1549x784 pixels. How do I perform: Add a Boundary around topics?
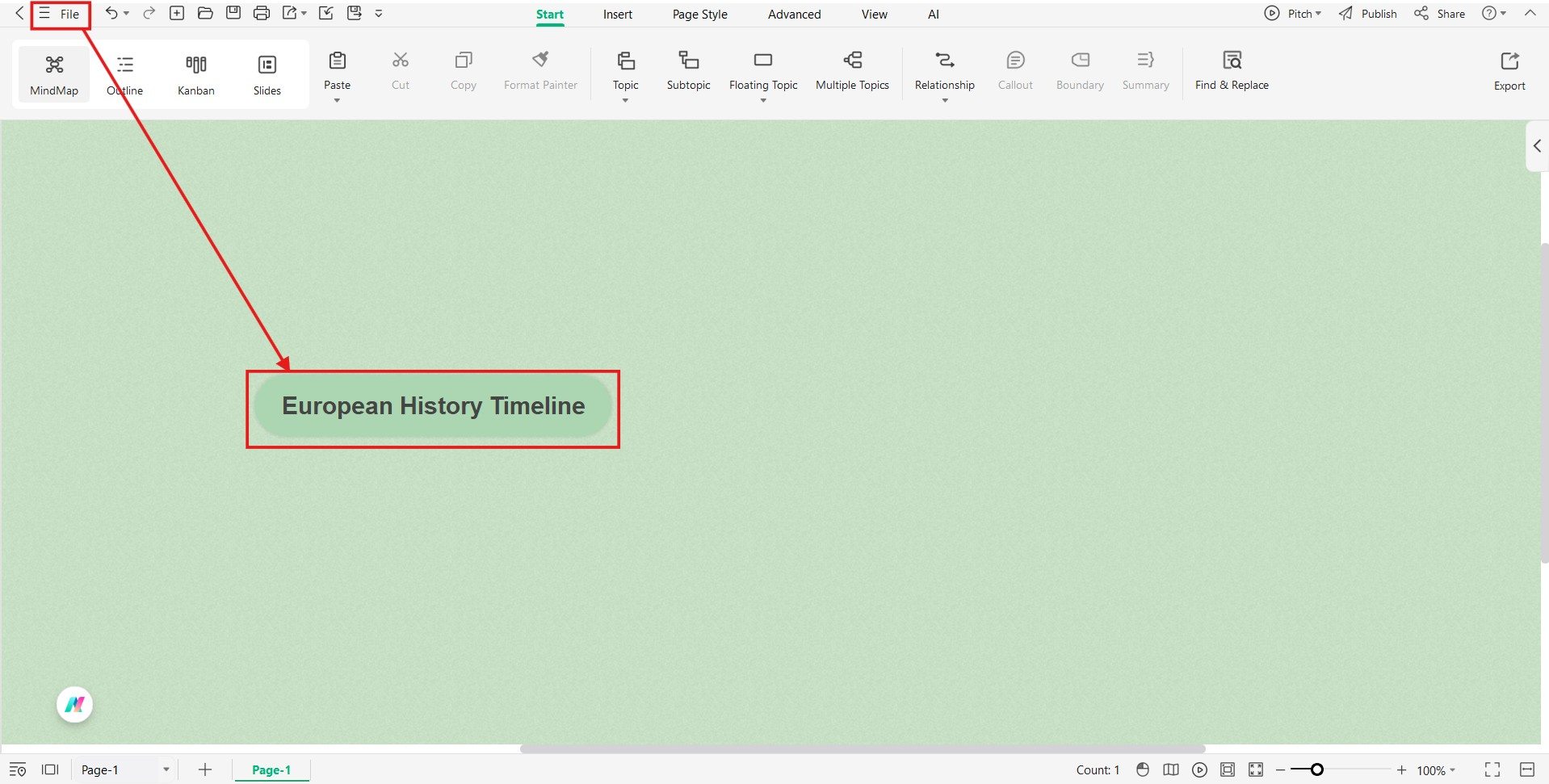pyautogui.click(x=1079, y=71)
